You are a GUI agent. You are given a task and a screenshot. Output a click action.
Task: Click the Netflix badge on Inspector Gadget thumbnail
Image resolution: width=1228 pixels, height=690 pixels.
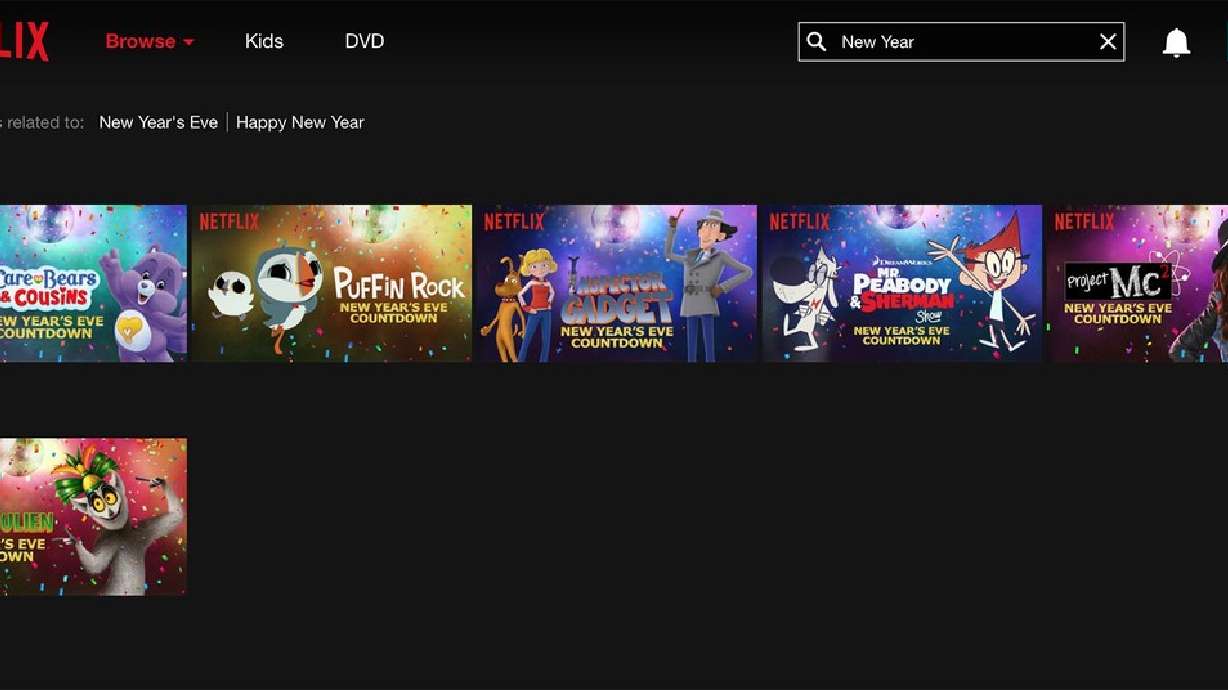[514, 220]
